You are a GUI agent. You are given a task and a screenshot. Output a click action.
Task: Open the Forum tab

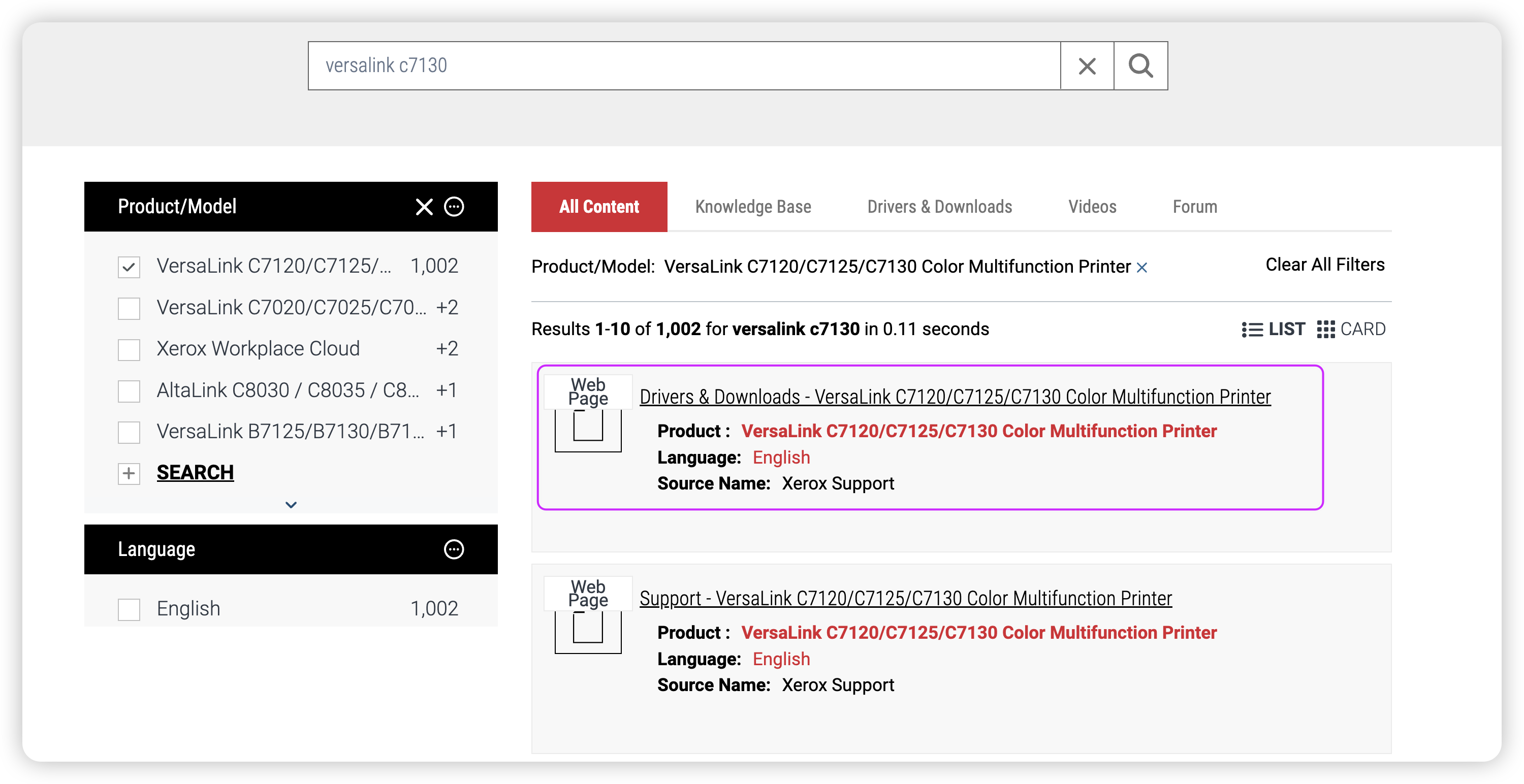[x=1194, y=207]
